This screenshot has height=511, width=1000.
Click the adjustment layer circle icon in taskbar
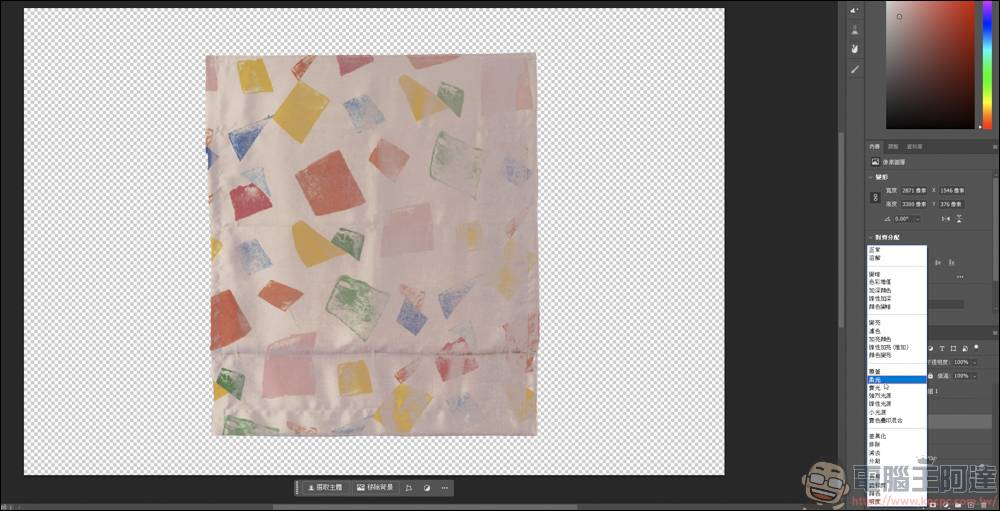point(427,487)
